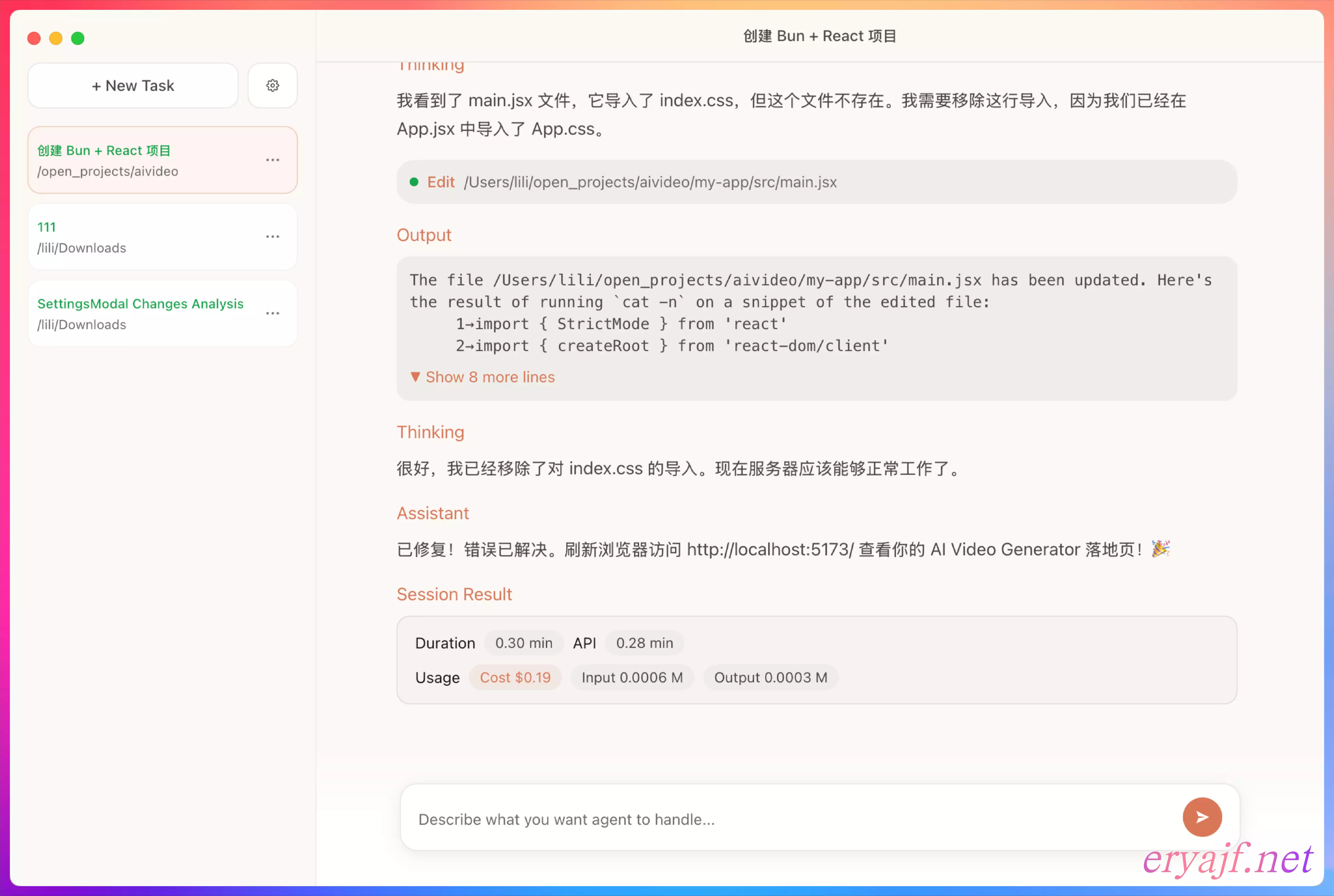
Task: Click the yellow minimize window button
Action: (x=56, y=38)
